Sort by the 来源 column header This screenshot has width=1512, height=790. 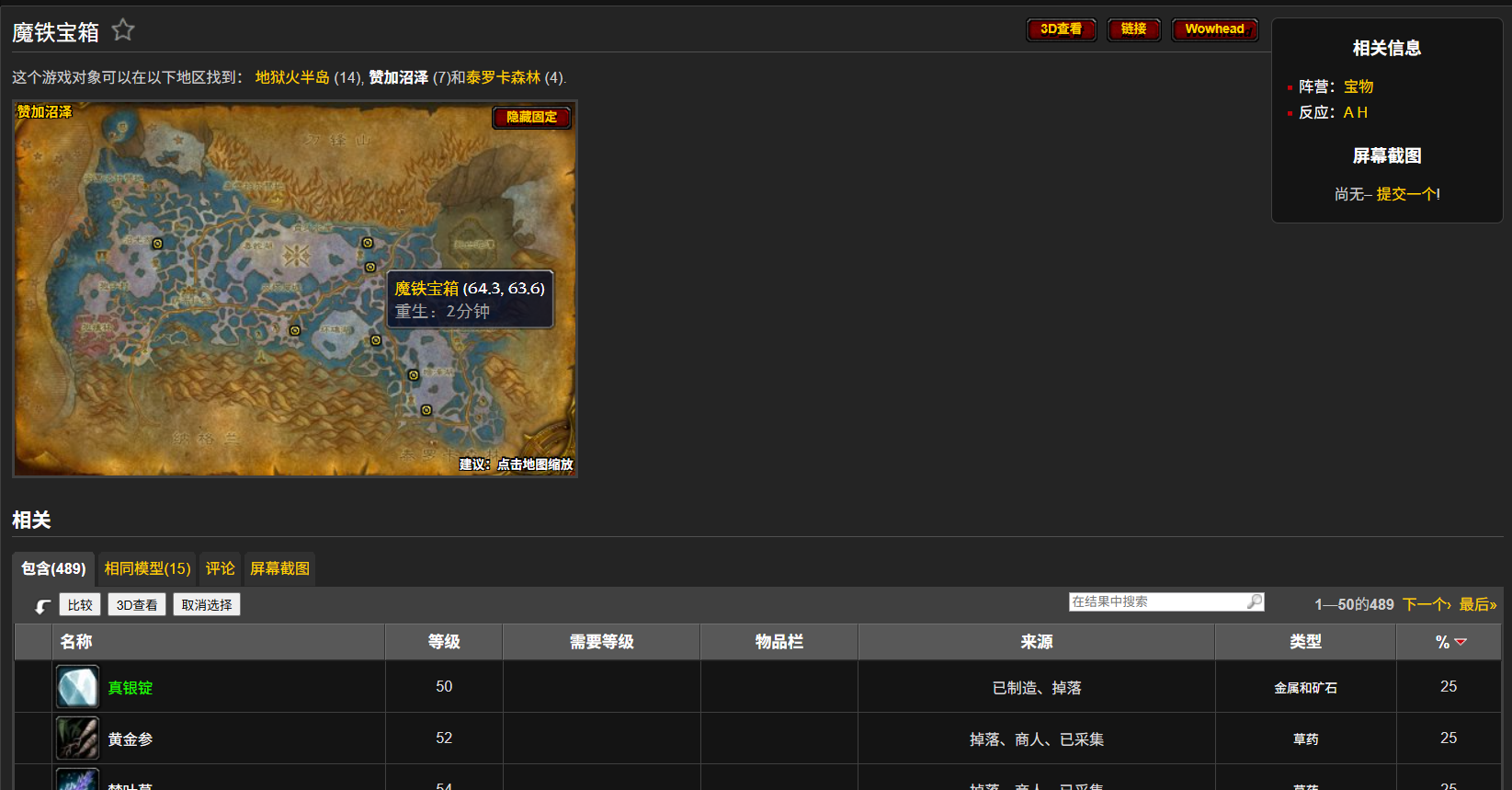point(1037,642)
